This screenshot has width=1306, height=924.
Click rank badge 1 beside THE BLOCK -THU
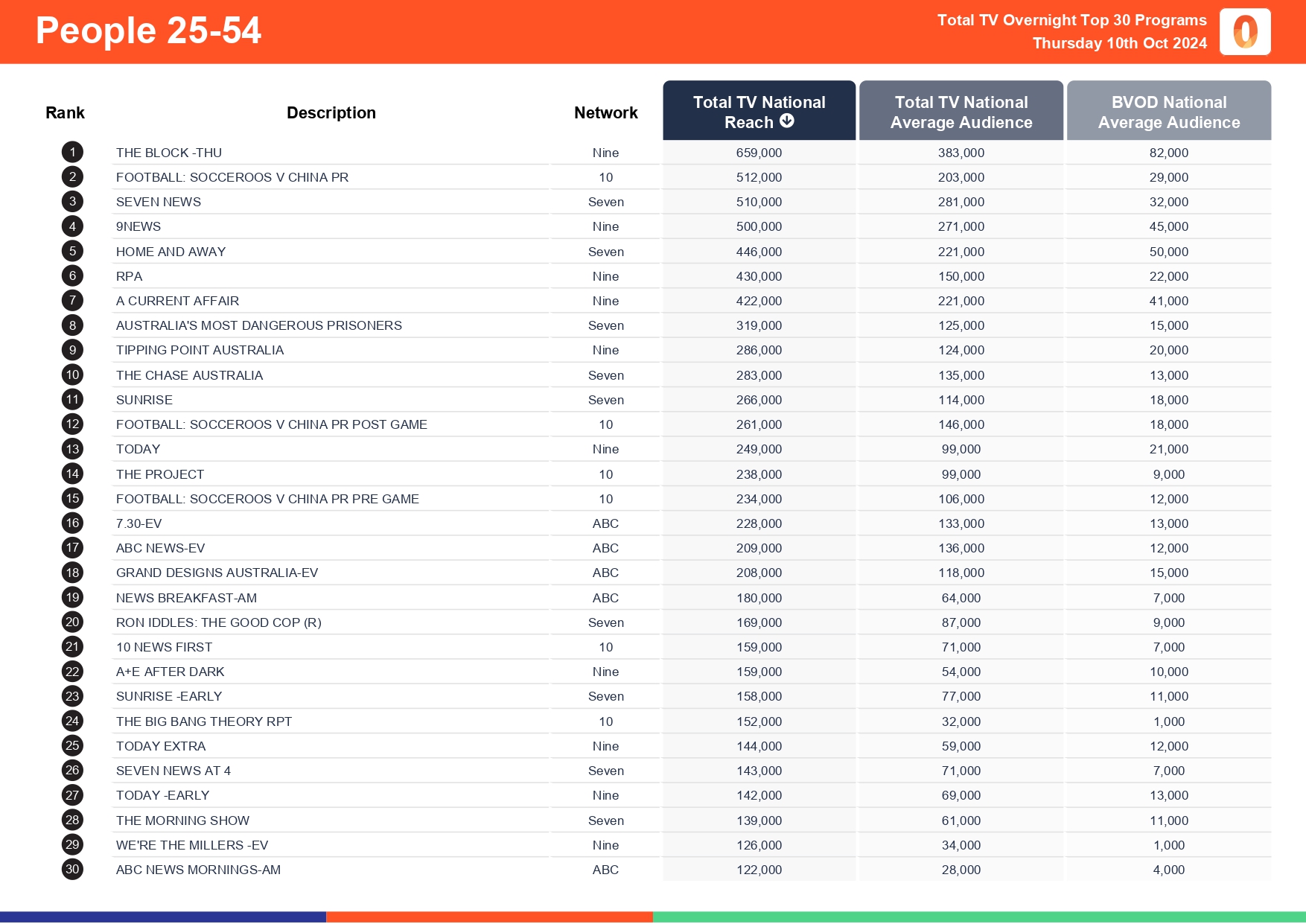(71, 152)
